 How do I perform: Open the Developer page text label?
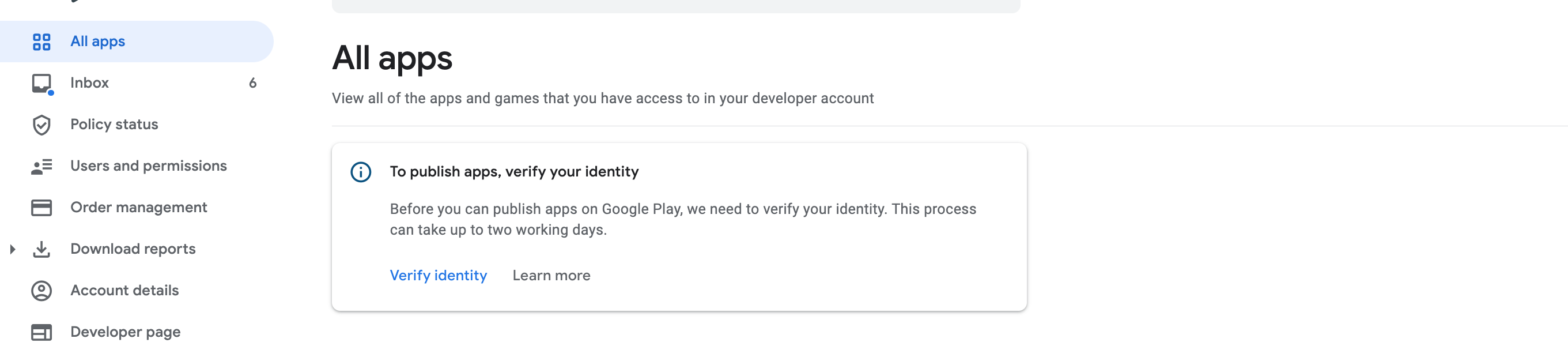tap(125, 332)
